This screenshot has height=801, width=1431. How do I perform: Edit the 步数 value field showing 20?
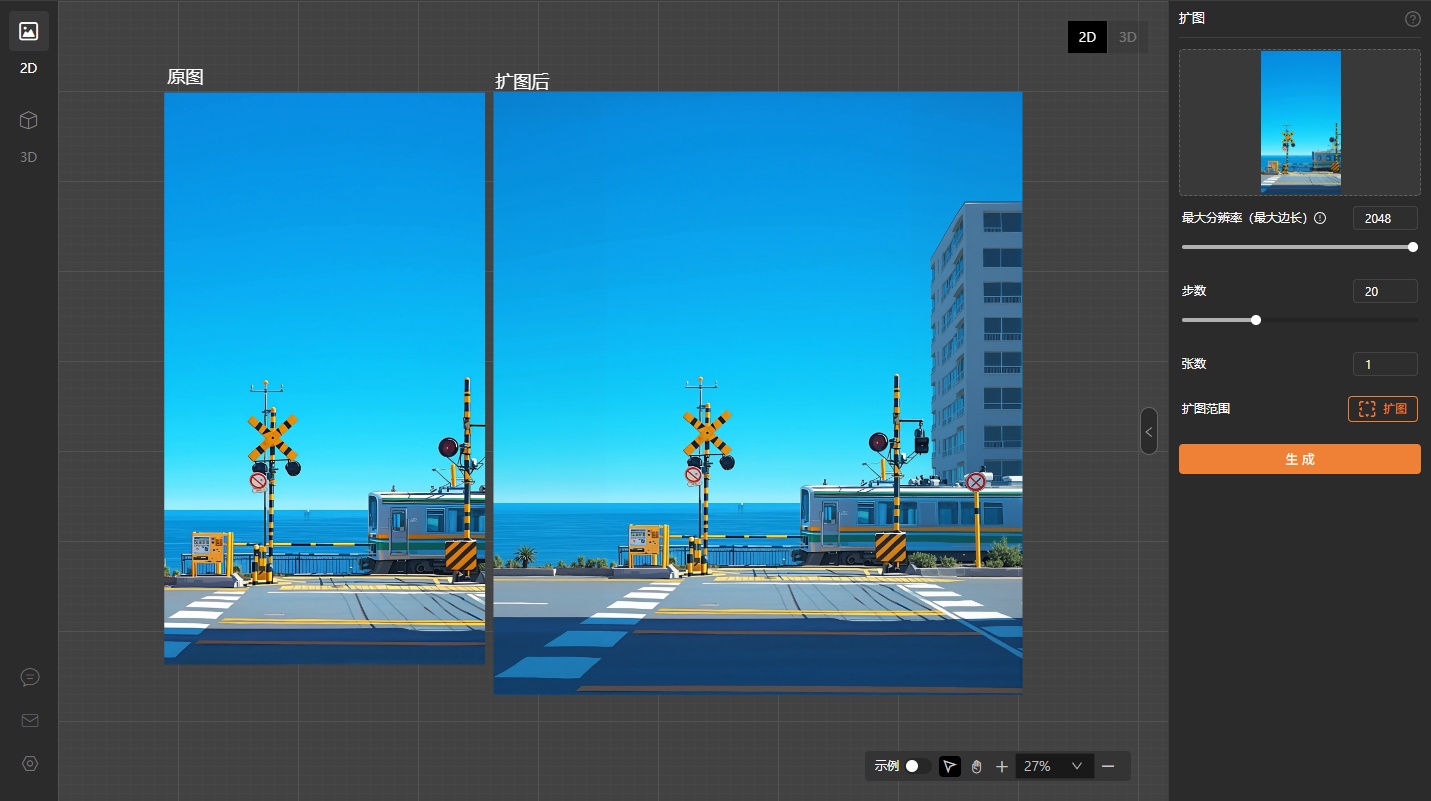1385,291
